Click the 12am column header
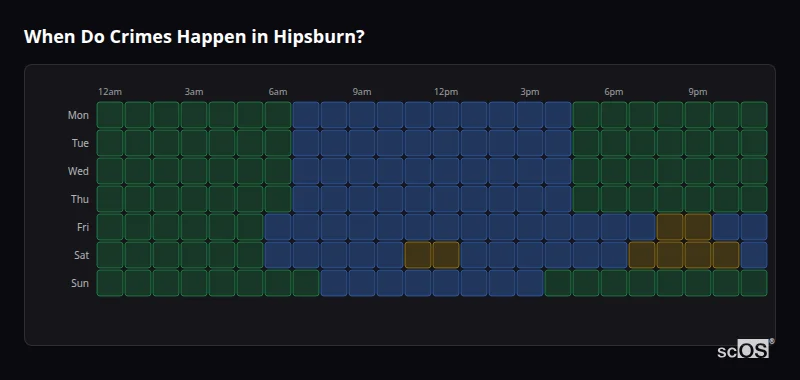 110,92
